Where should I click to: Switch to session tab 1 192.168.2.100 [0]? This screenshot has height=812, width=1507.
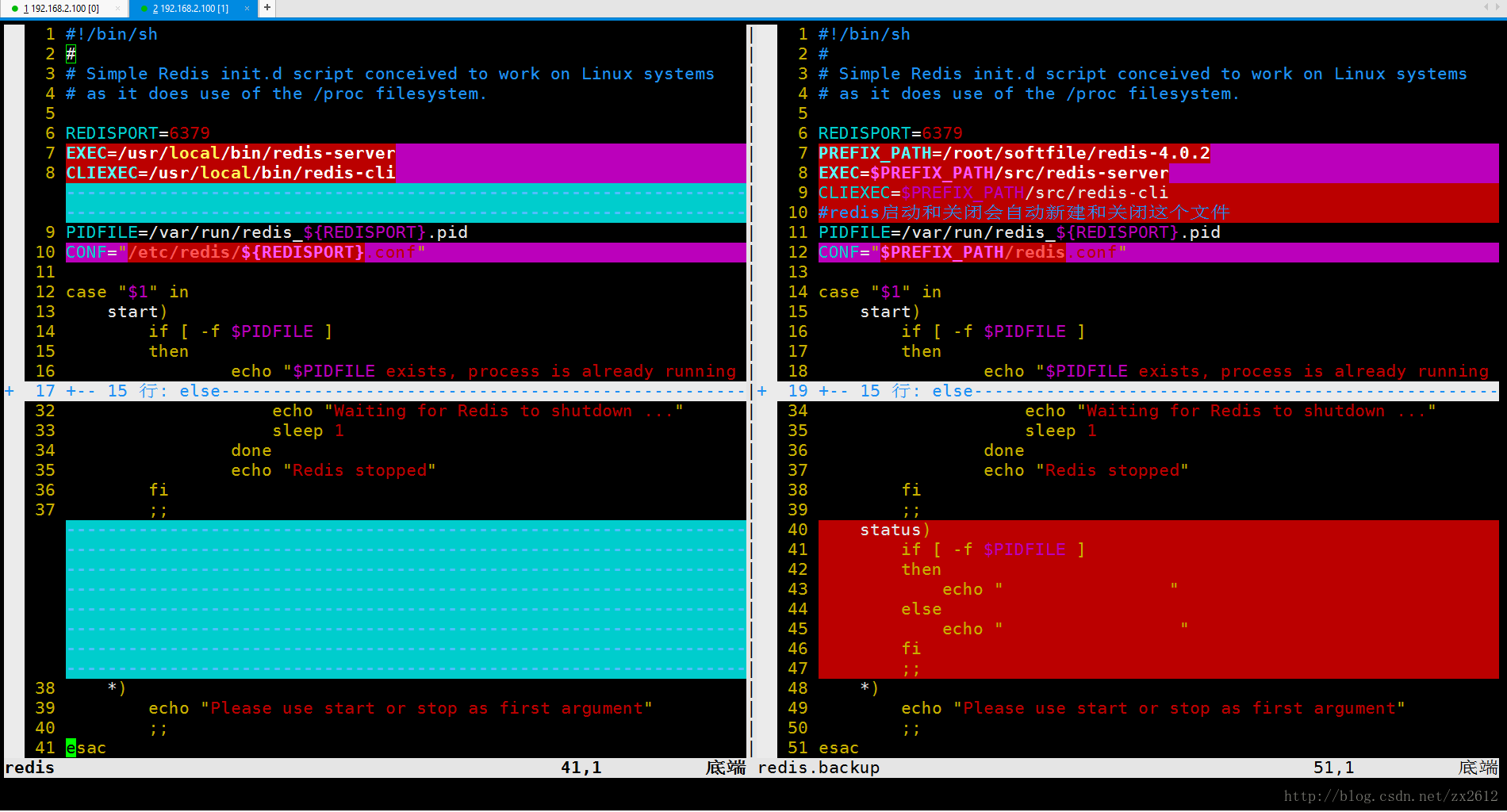pyautogui.click(x=60, y=9)
